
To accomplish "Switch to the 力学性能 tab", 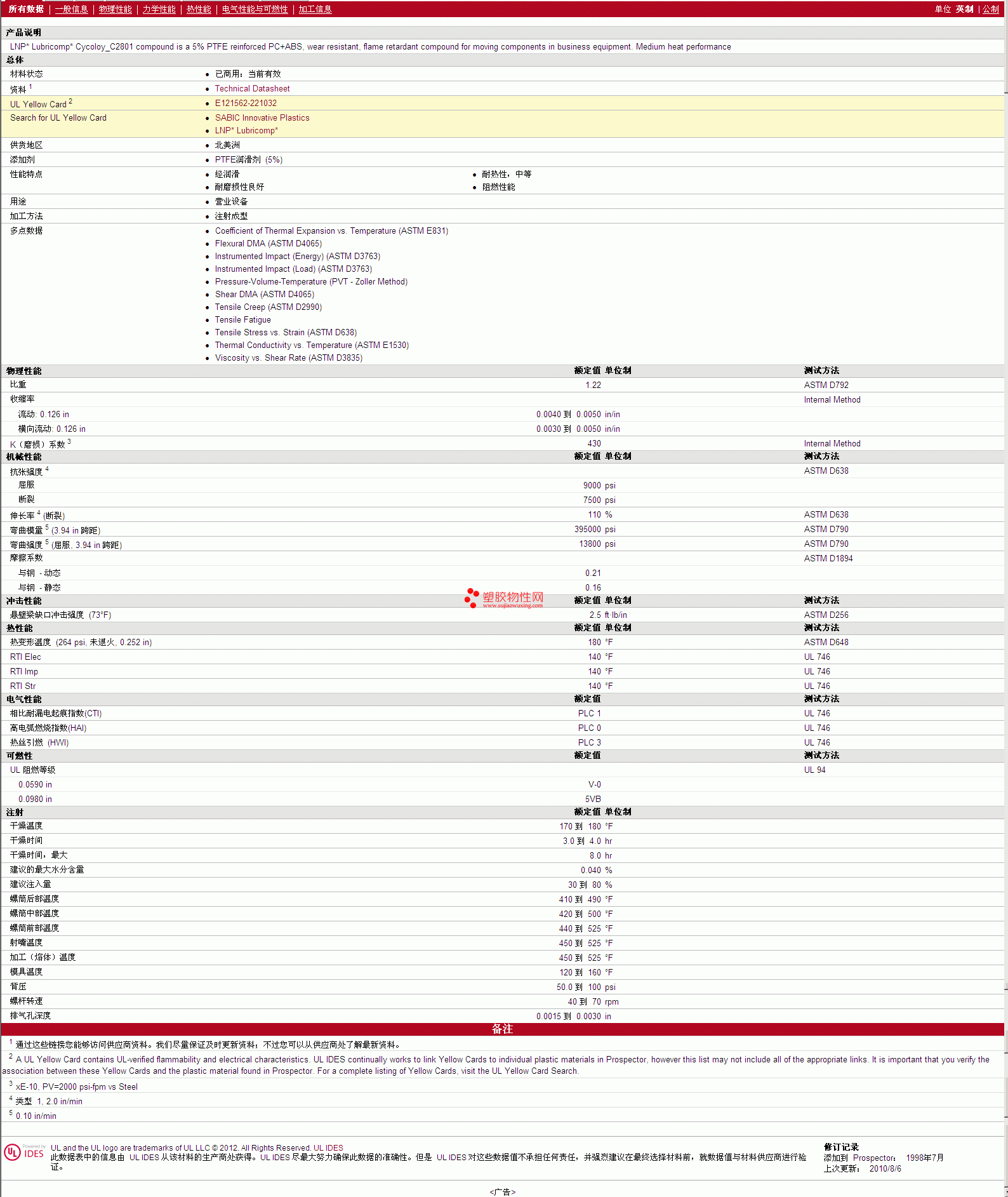I will click(159, 9).
